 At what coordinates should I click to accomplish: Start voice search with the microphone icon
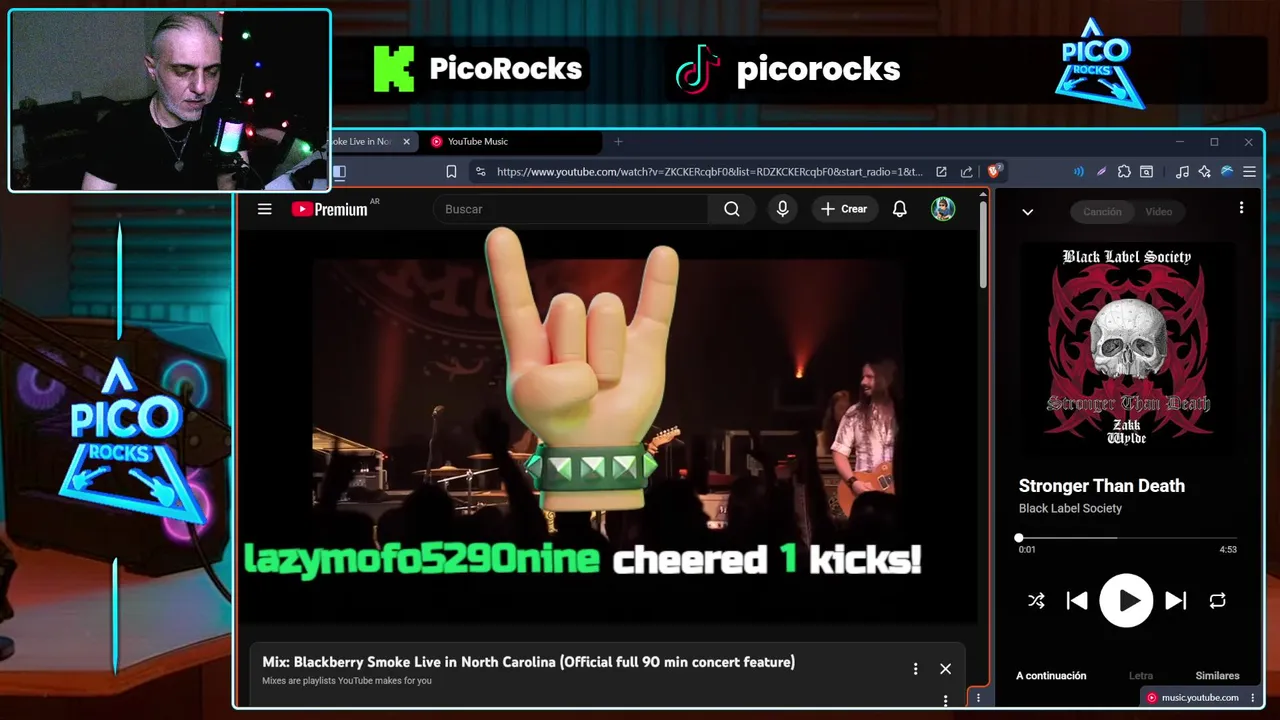[x=783, y=209]
